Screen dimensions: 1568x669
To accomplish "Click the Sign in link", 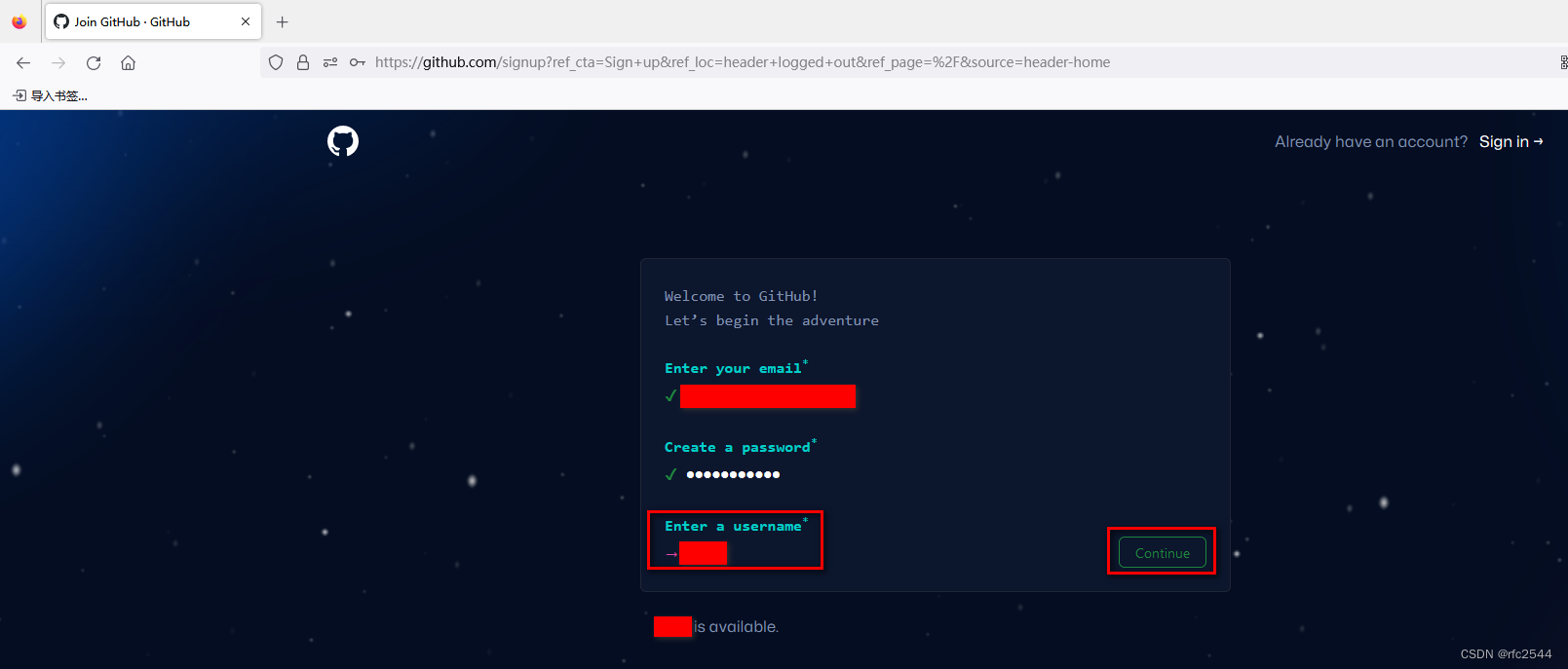I will coord(1511,141).
